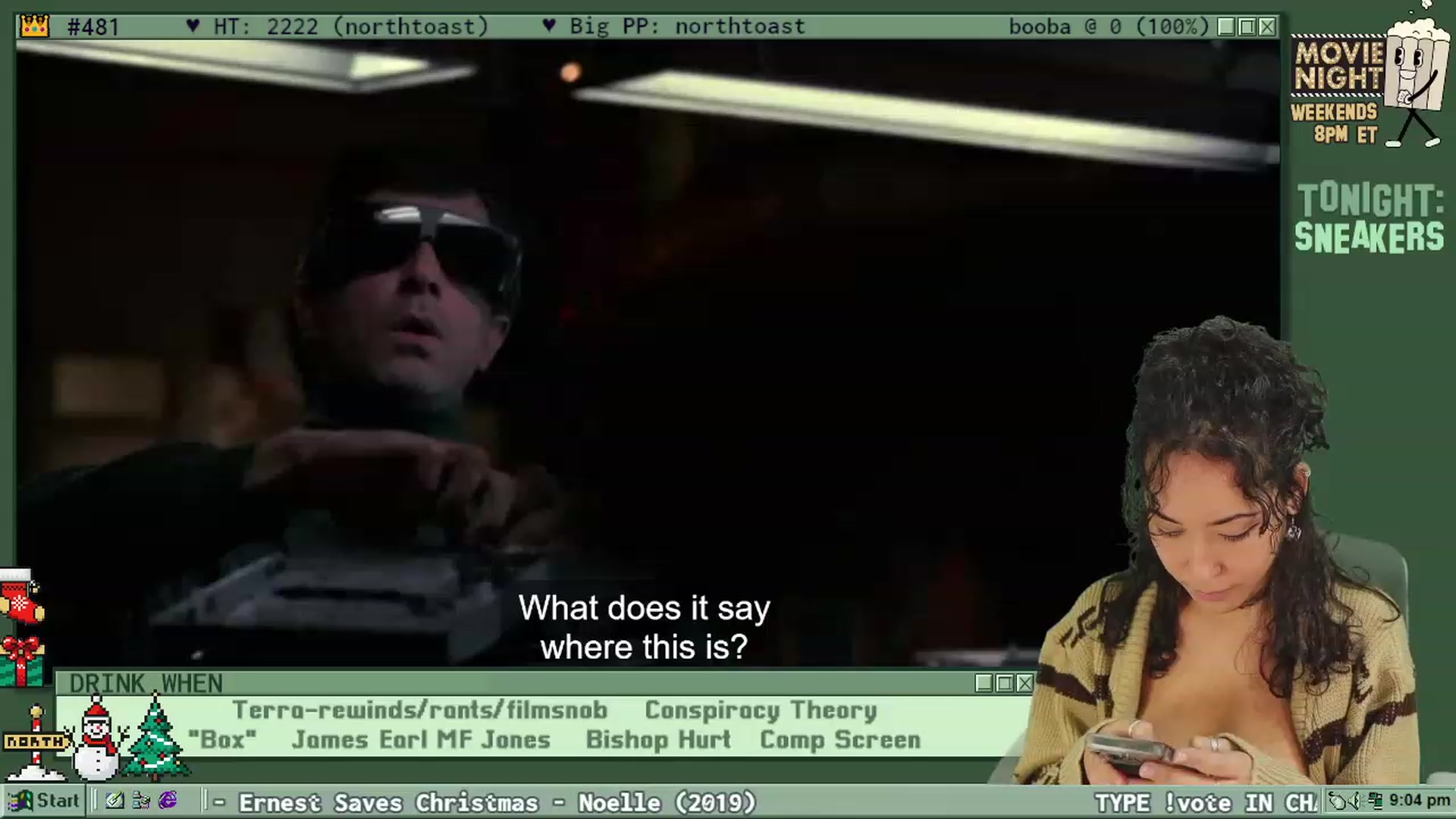Click the 'MOVIE NIGHT' logo text

click(1339, 65)
